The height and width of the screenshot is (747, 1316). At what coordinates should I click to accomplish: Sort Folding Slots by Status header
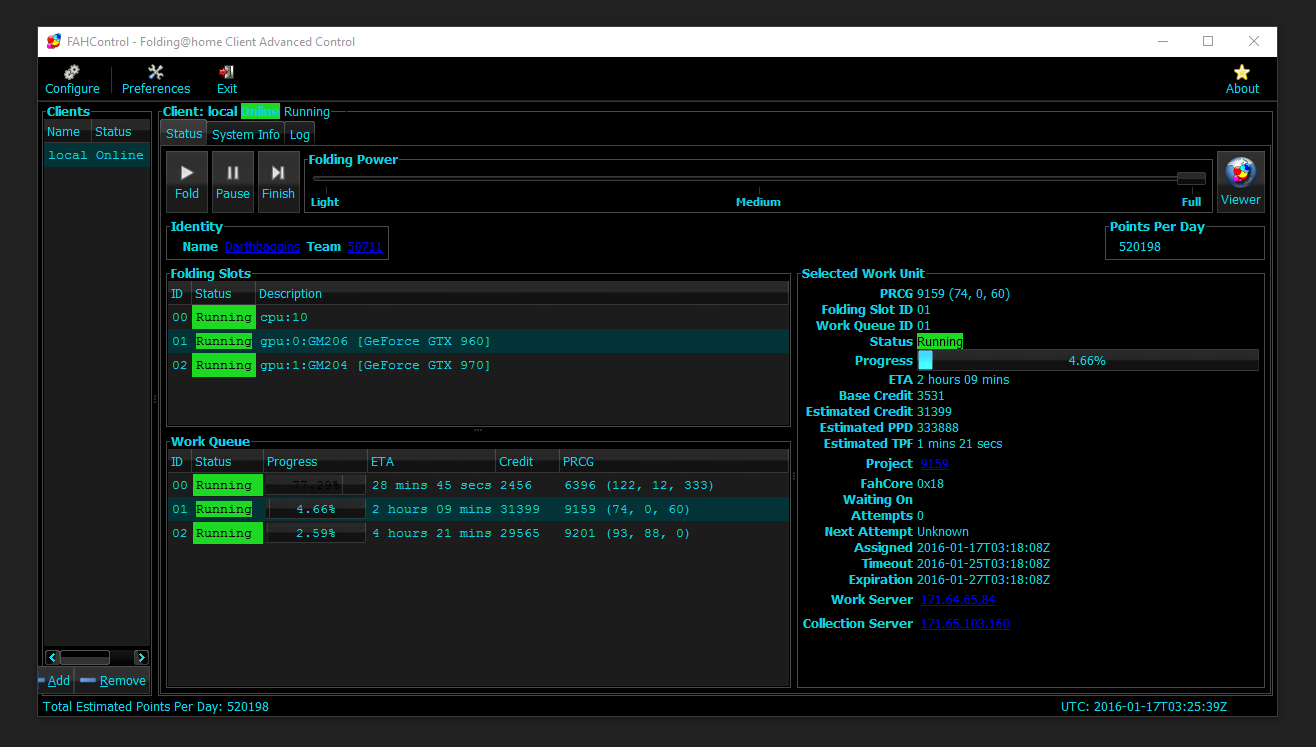[223, 293]
